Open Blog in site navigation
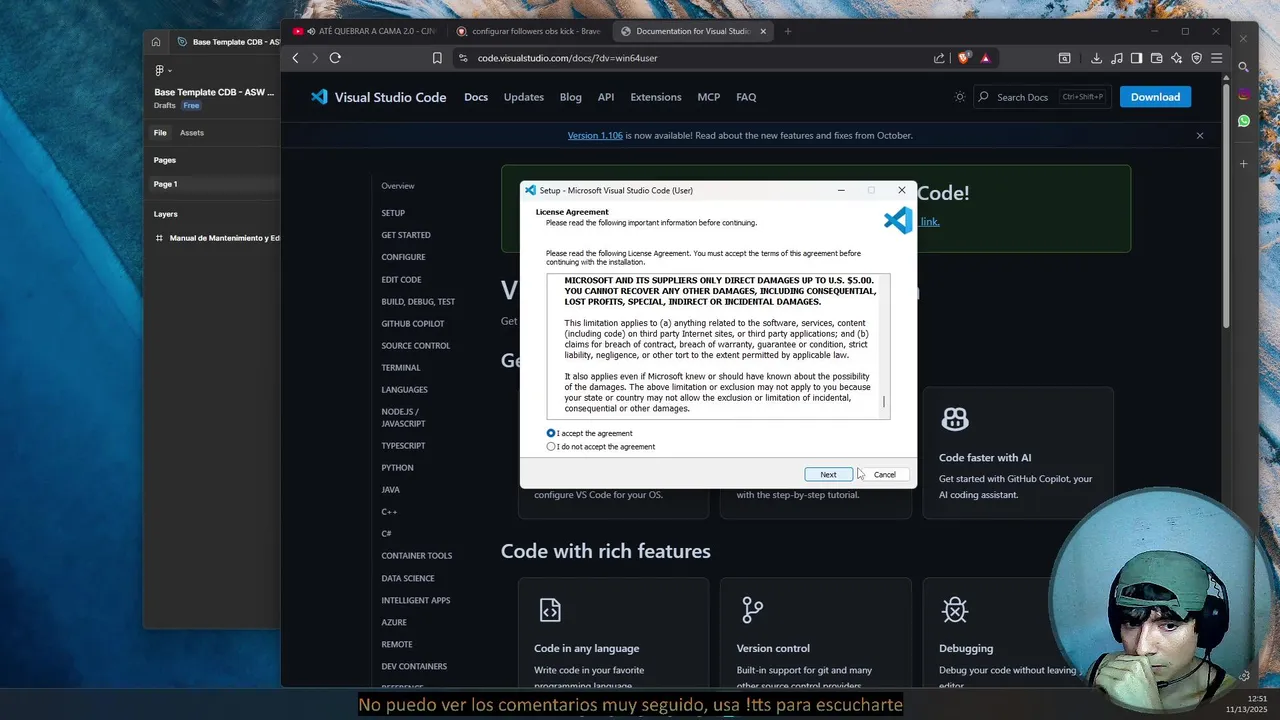 click(x=571, y=97)
